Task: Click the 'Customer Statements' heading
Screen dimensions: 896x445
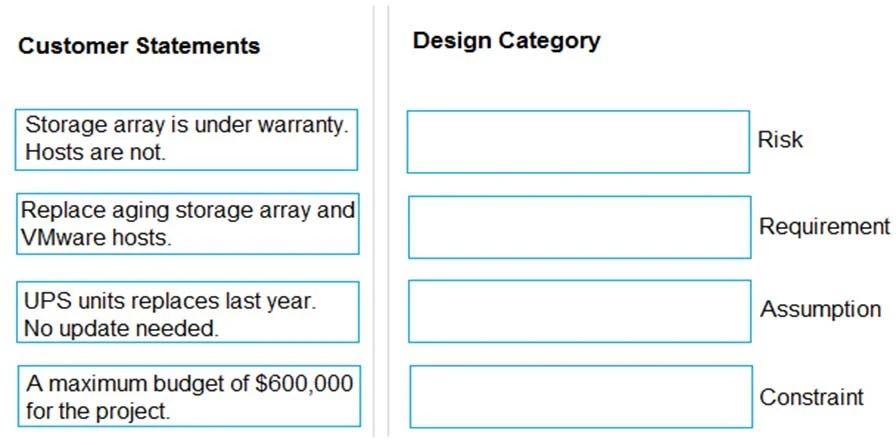Action: [139, 46]
